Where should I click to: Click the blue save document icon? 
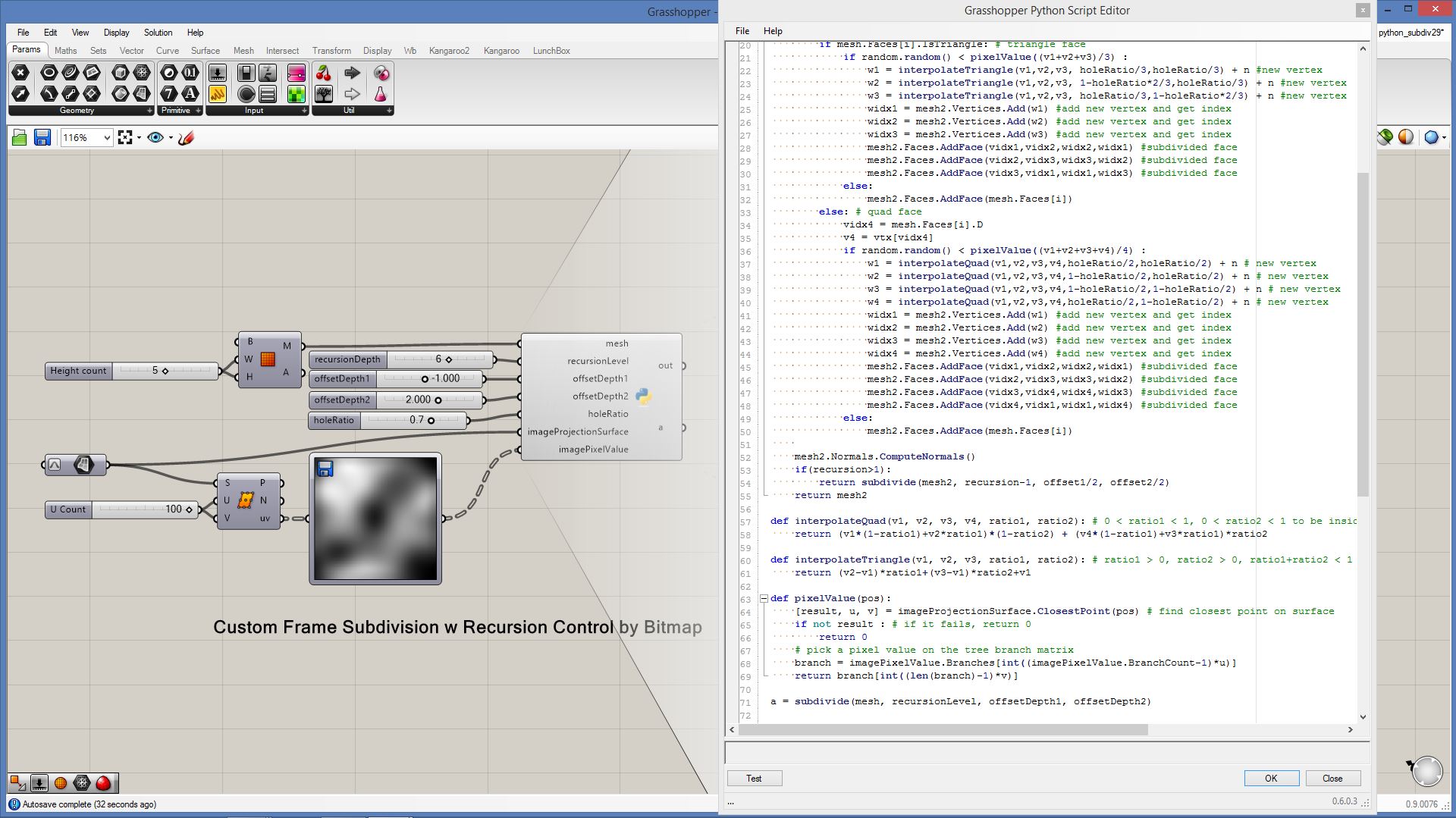point(42,137)
